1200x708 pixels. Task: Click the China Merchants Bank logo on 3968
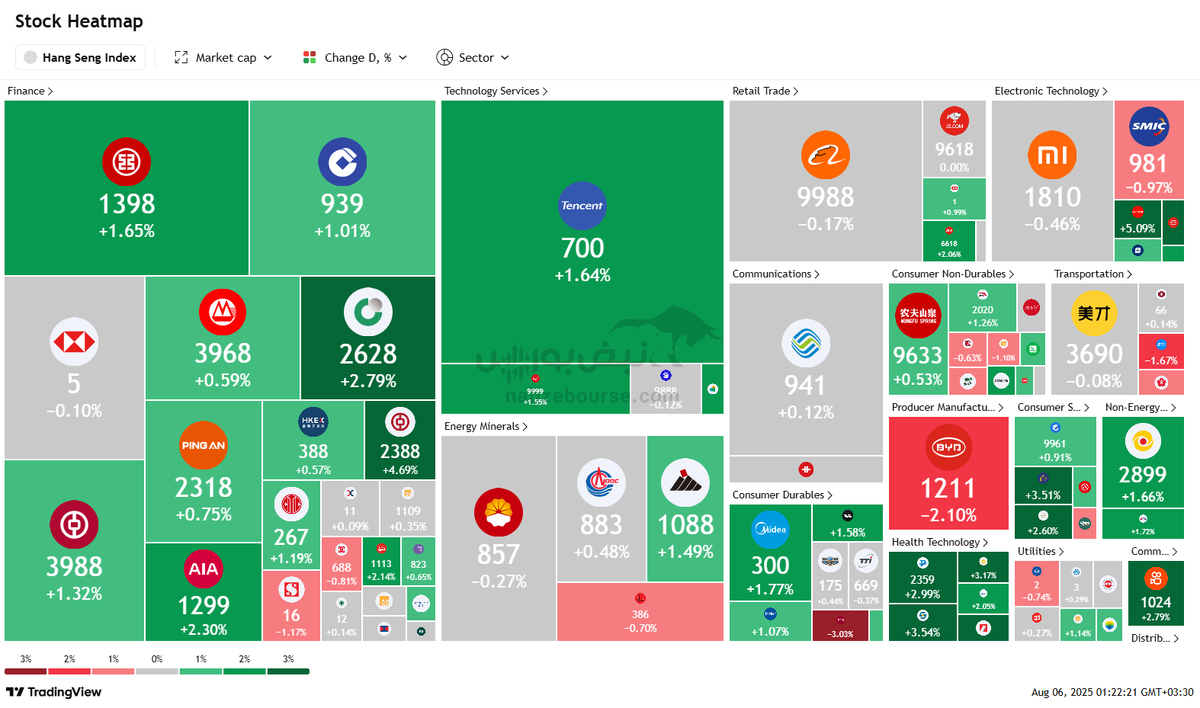(223, 314)
